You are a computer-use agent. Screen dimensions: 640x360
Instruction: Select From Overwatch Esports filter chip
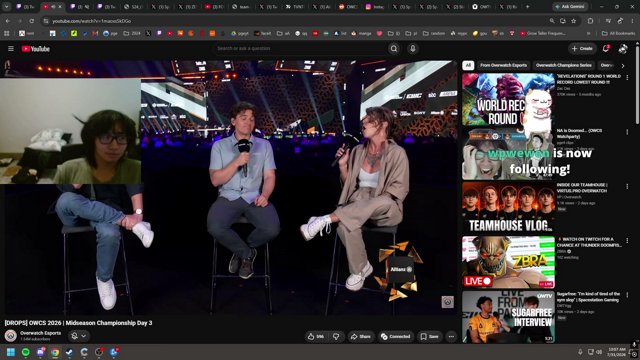click(503, 65)
